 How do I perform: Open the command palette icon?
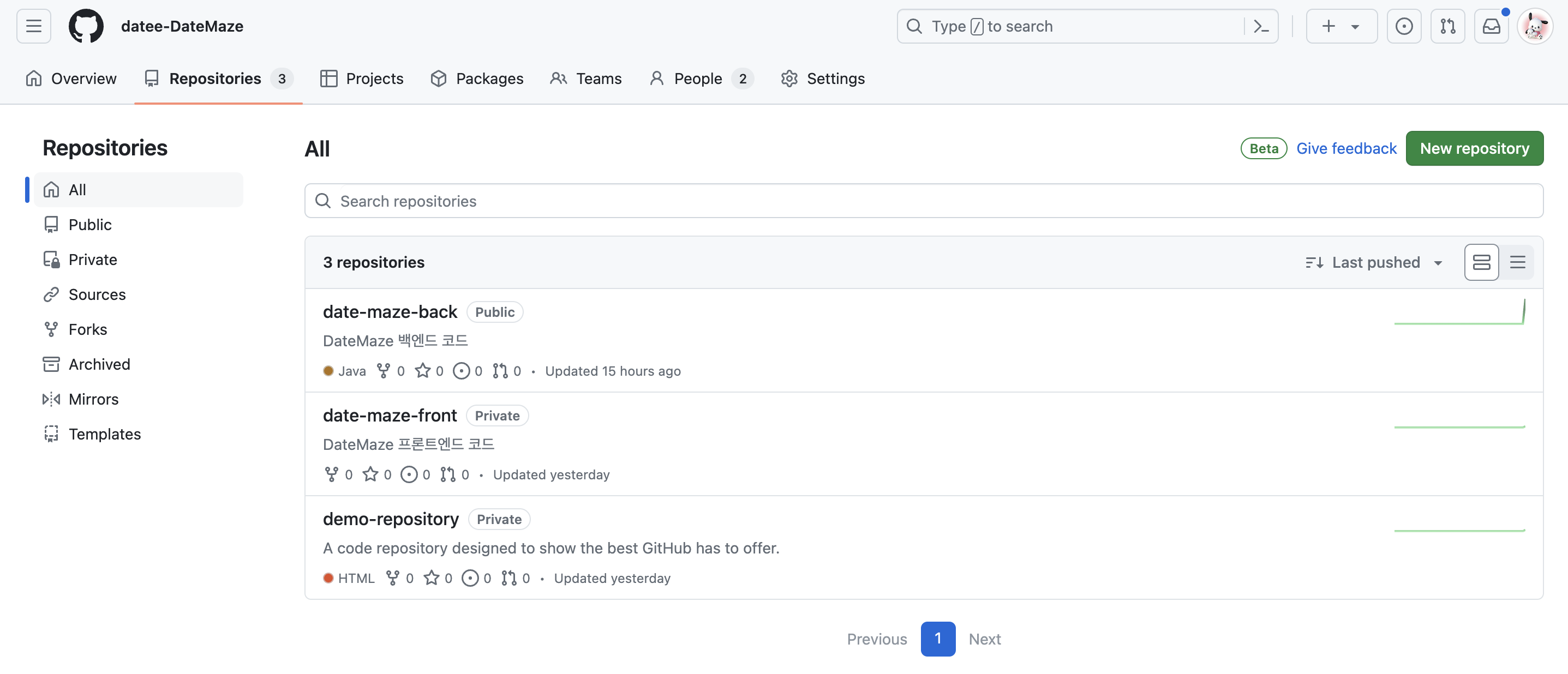1261,26
